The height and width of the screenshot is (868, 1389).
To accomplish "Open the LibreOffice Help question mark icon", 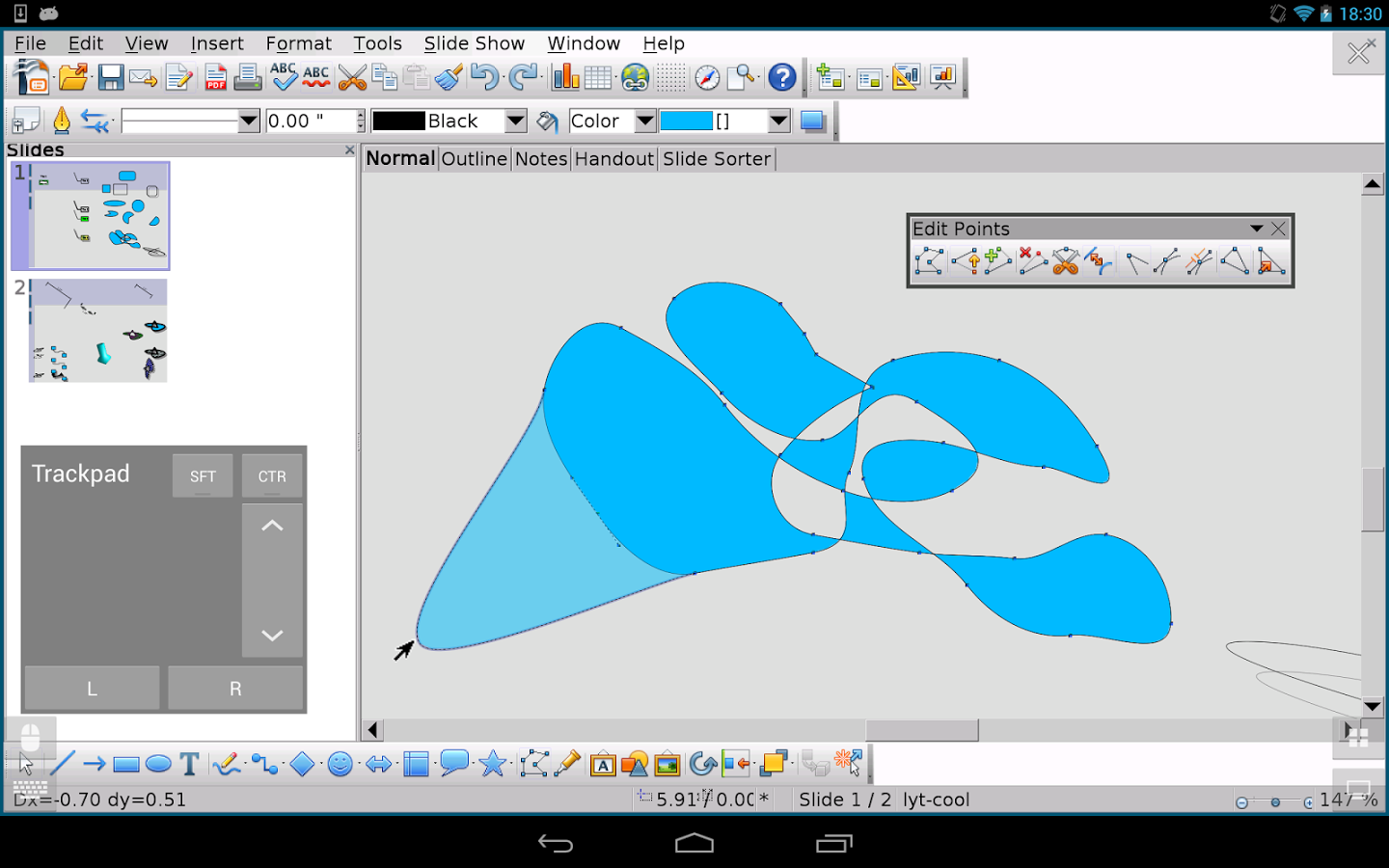I will tap(782, 77).
